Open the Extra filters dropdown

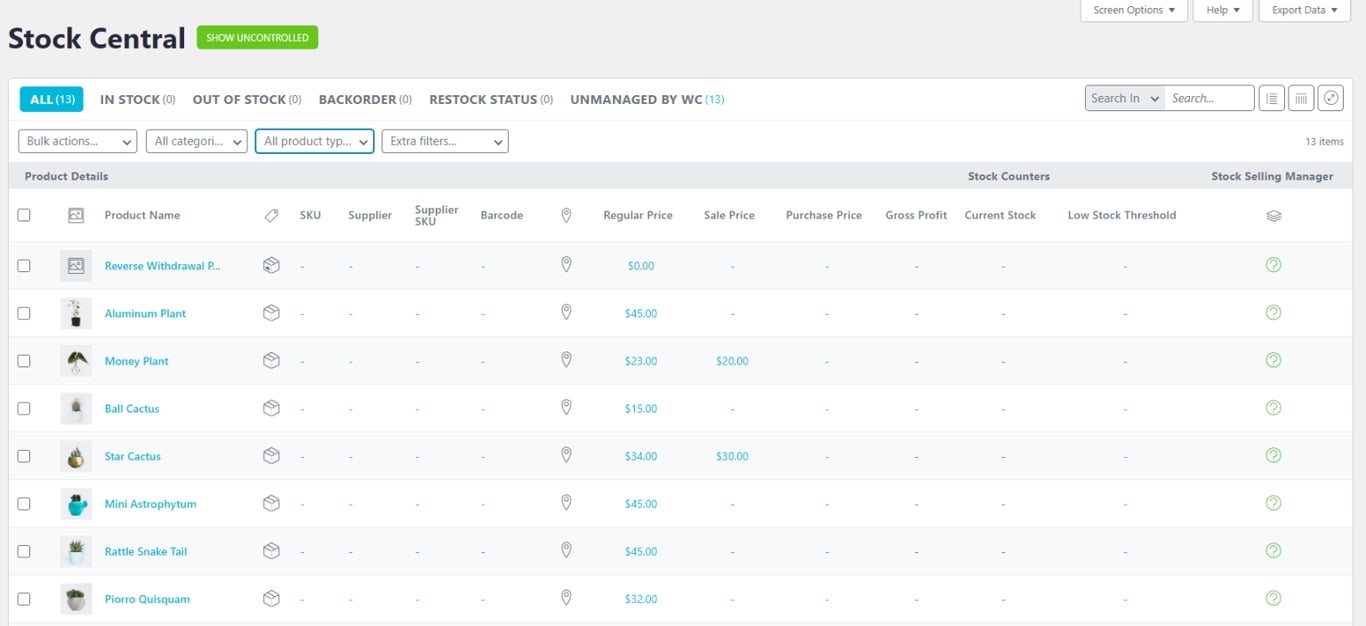tap(445, 142)
